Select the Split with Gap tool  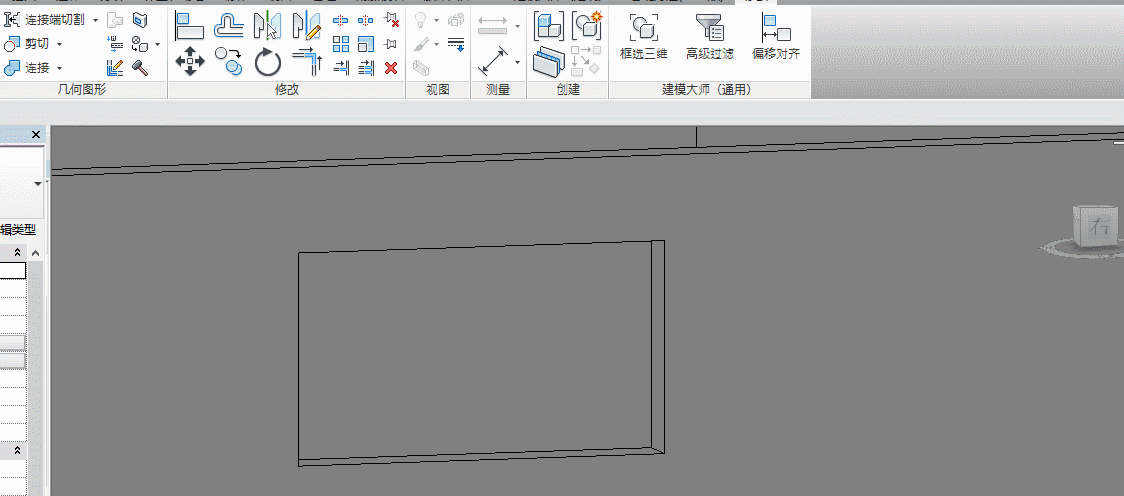(366, 20)
